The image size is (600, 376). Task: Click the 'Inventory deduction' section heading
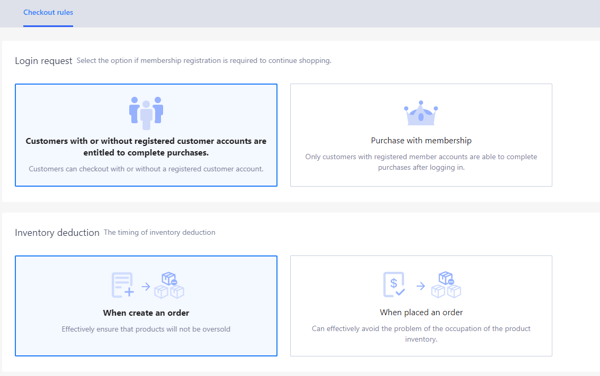(57, 233)
